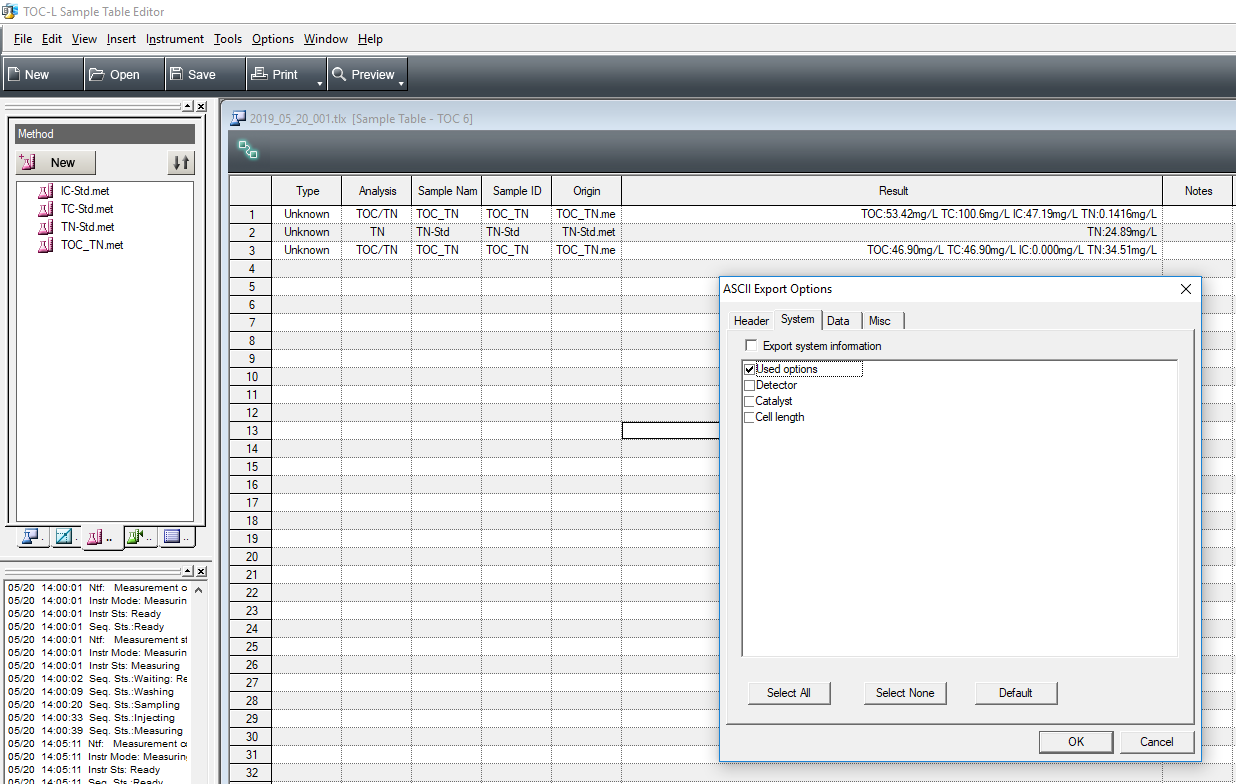
Task: Click the Default button in the dialog
Action: (1015, 693)
